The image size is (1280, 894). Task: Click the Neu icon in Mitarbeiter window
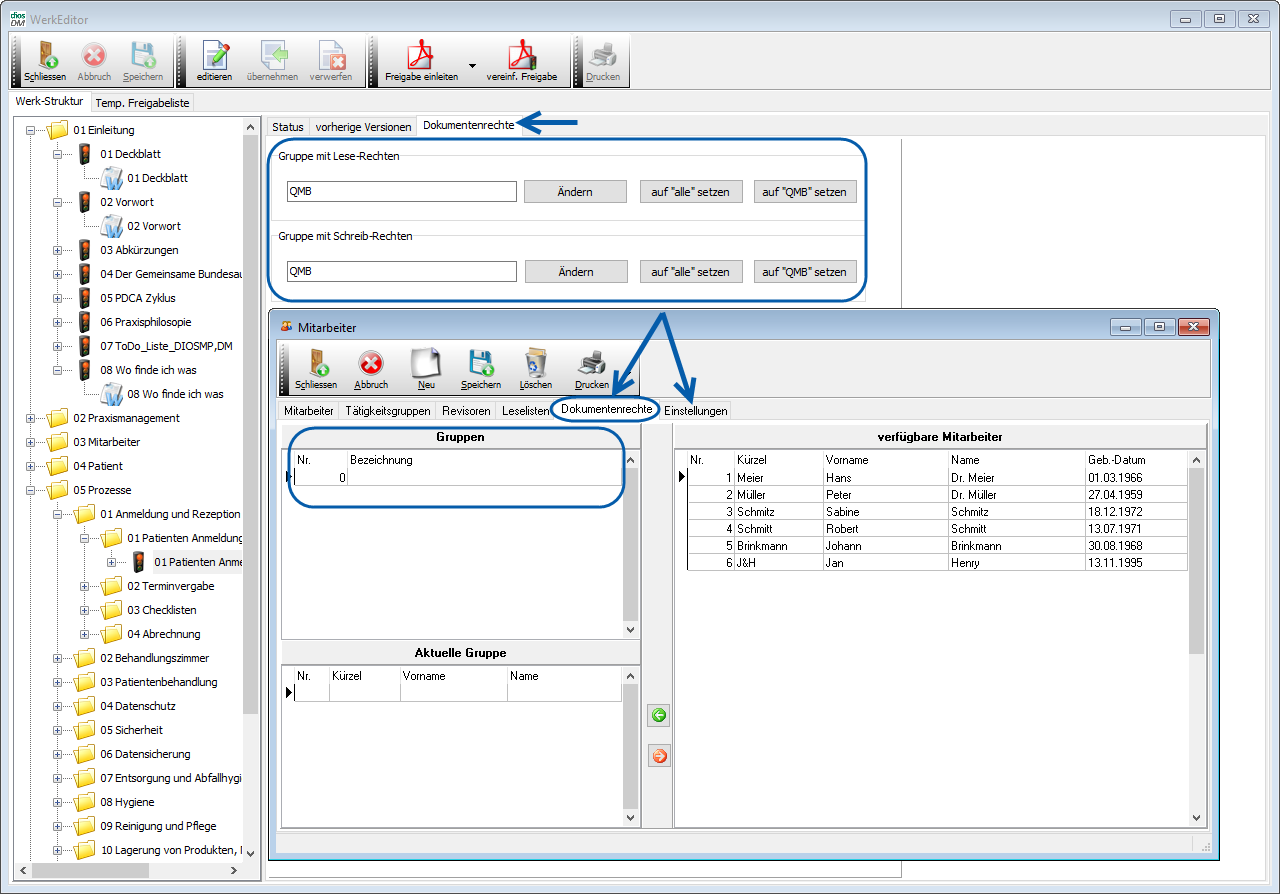pos(426,364)
